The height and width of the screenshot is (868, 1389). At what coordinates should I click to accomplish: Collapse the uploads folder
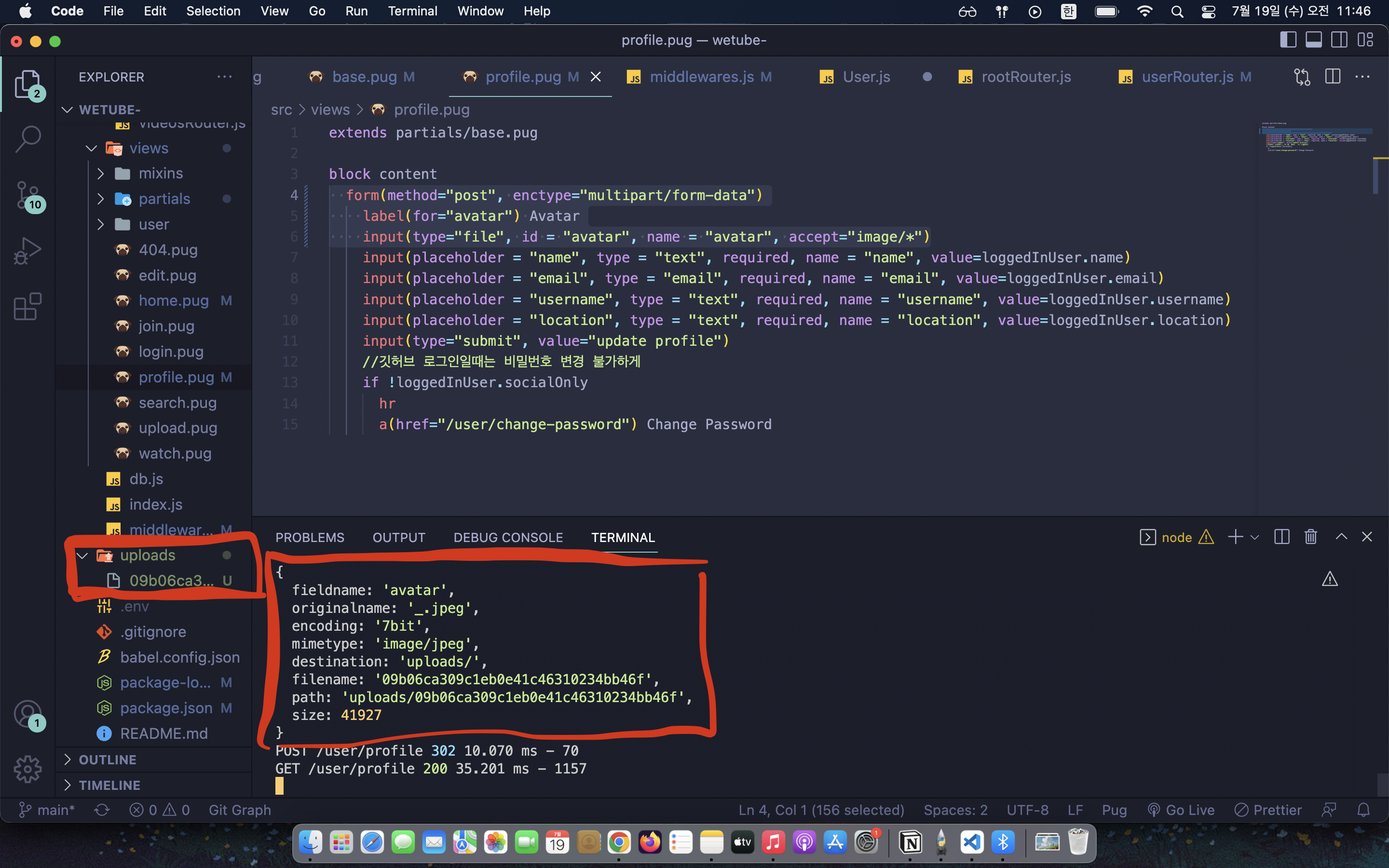pyautogui.click(x=82, y=555)
